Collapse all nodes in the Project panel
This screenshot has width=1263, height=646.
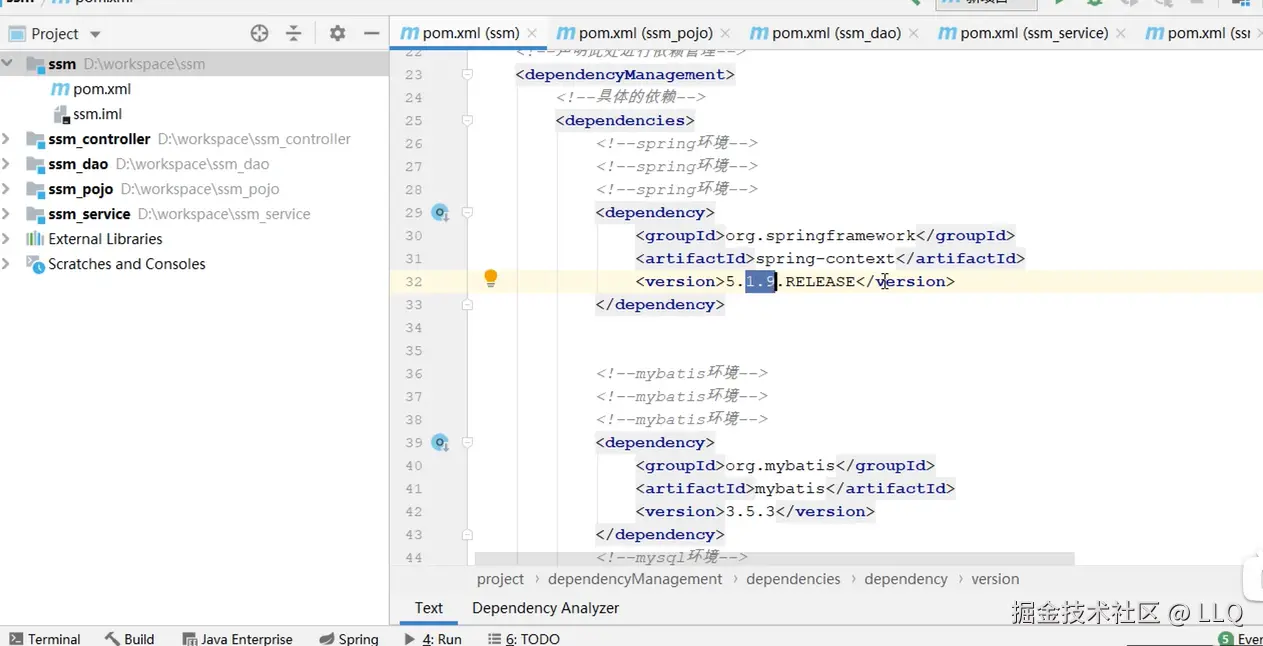293,33
